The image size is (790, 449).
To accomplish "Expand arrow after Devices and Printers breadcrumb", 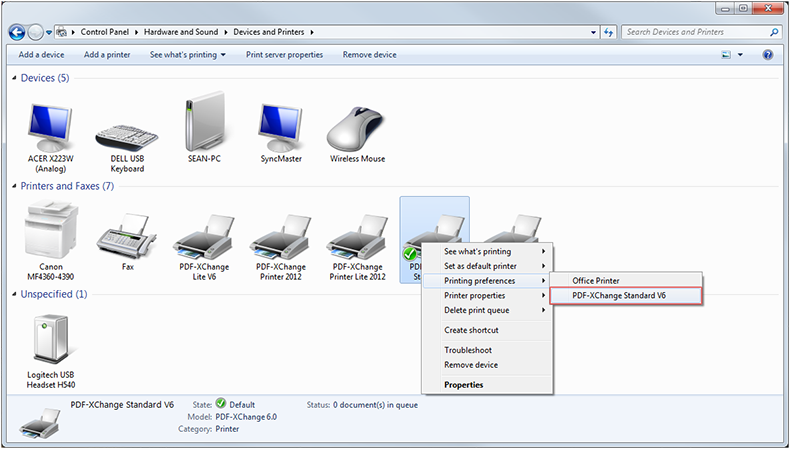I will pos(312,32).
